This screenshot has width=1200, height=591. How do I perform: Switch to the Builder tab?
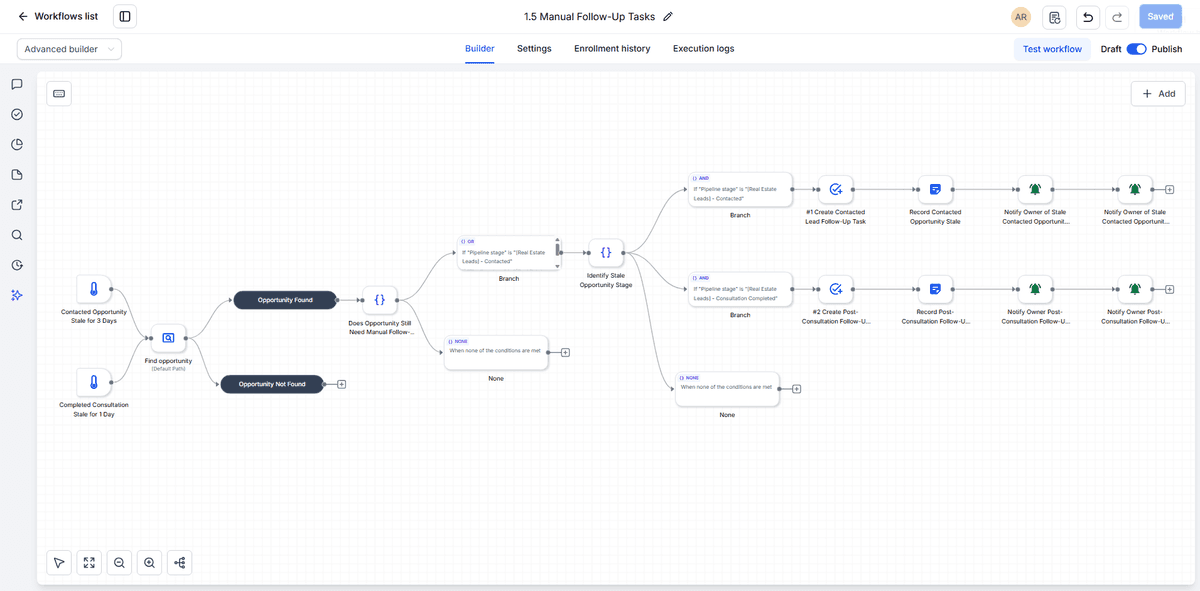click(x=480, y=49)
